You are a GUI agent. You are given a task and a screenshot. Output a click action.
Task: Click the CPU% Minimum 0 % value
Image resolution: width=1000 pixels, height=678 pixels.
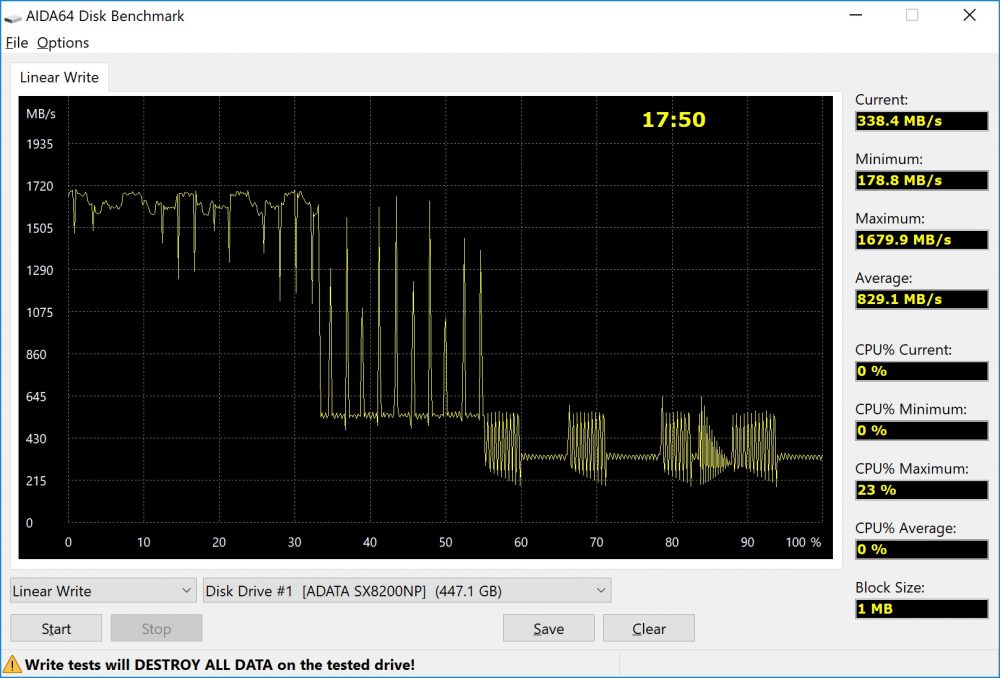point(922,431)
